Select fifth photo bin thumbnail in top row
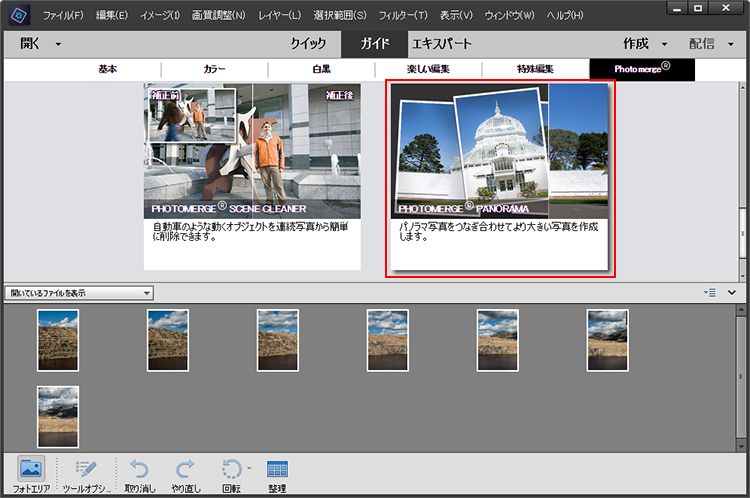The image size is (750, 498). [x=497, y=340]
